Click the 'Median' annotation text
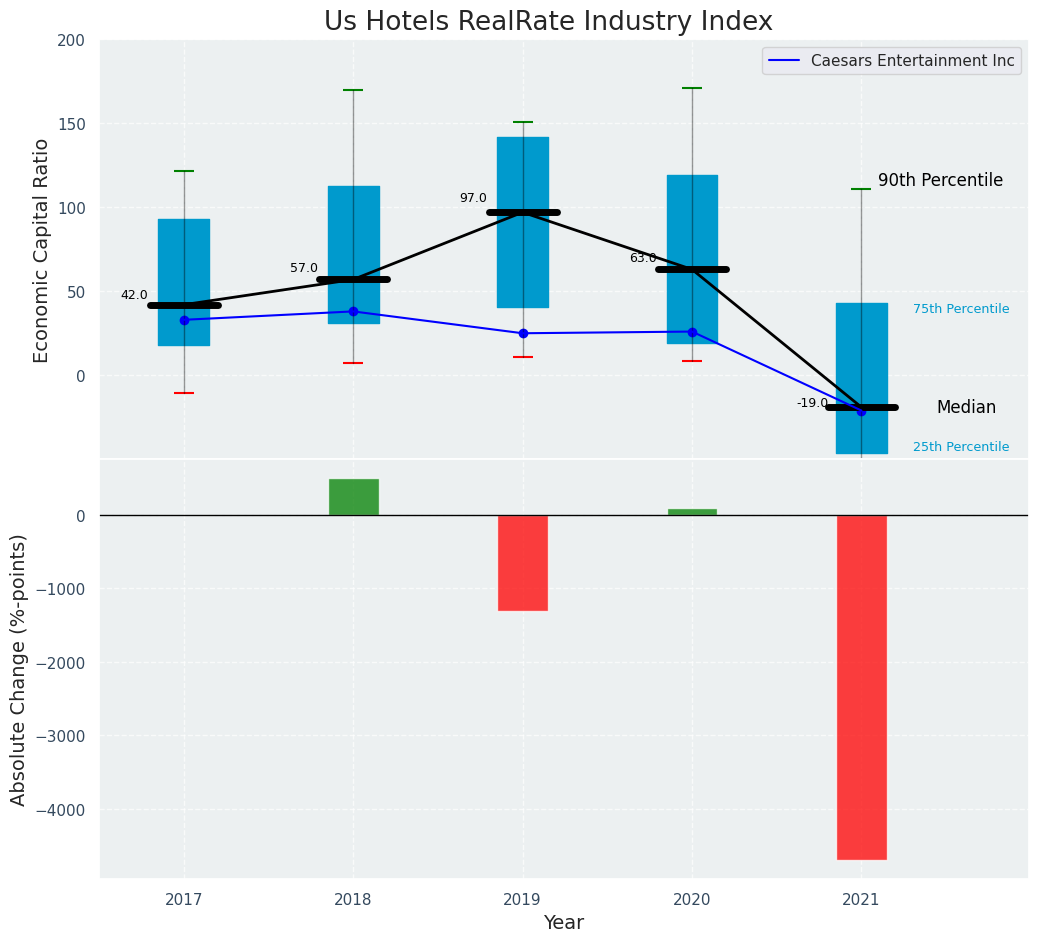 click(966, 407)
